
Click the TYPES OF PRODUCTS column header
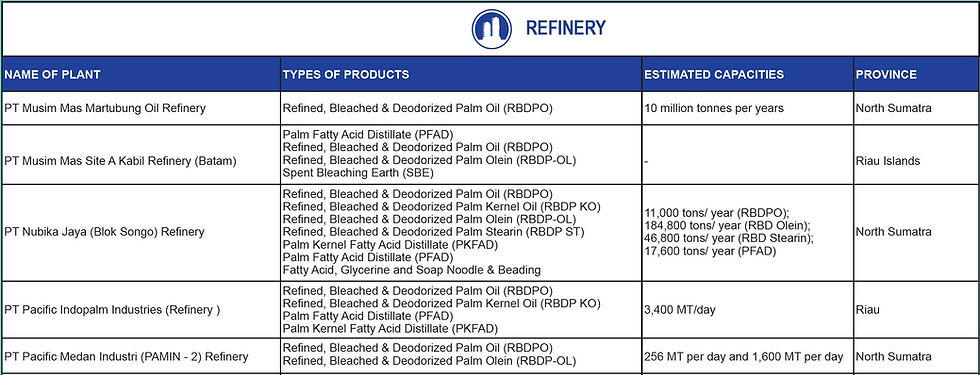tap(461, 74)
